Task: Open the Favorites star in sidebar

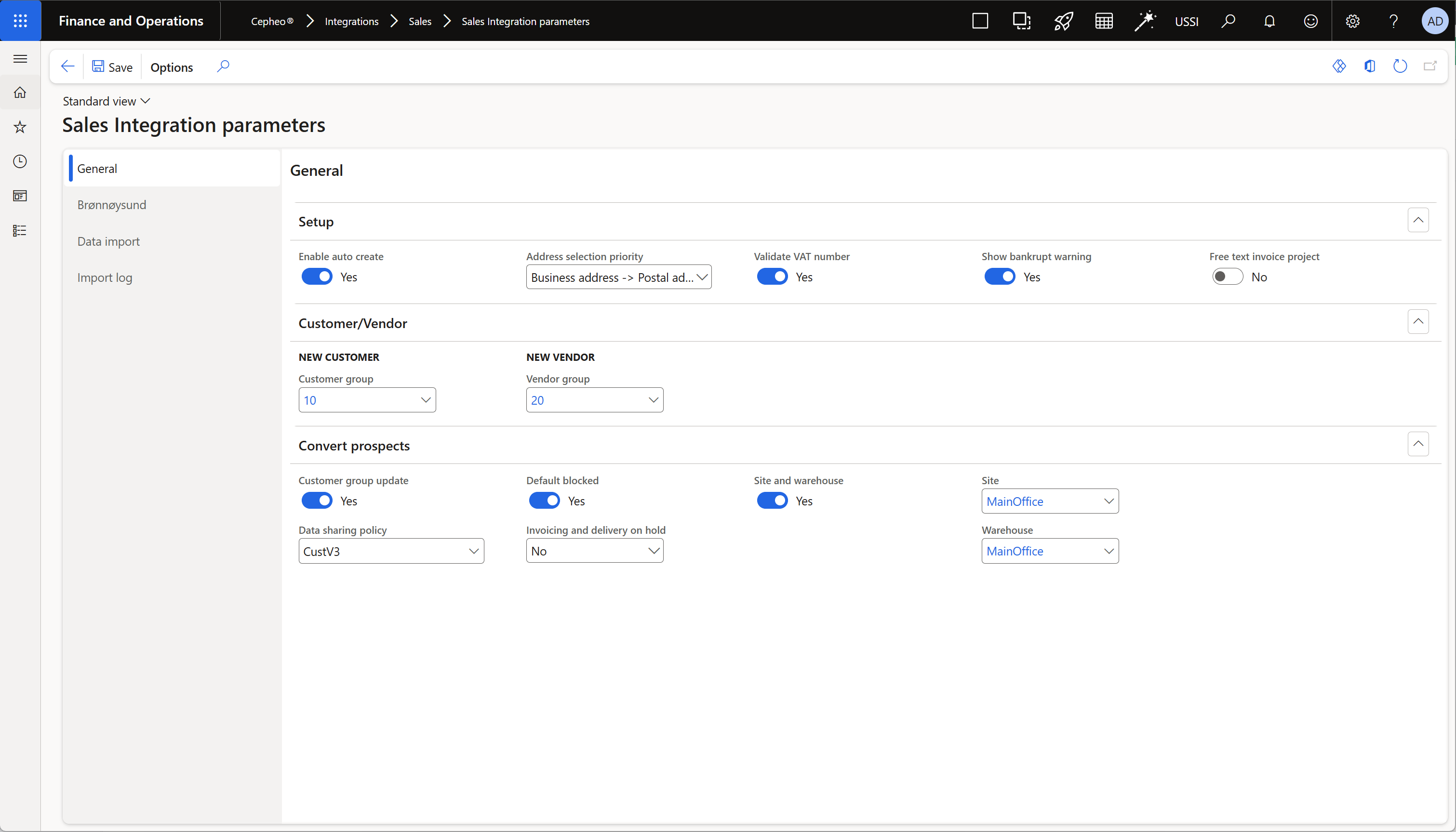Action: coord(20,127)
